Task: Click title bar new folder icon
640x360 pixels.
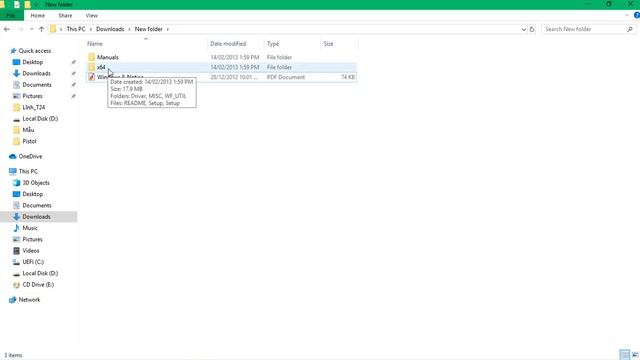Action: pyautogui.click(x=27, y=4)
